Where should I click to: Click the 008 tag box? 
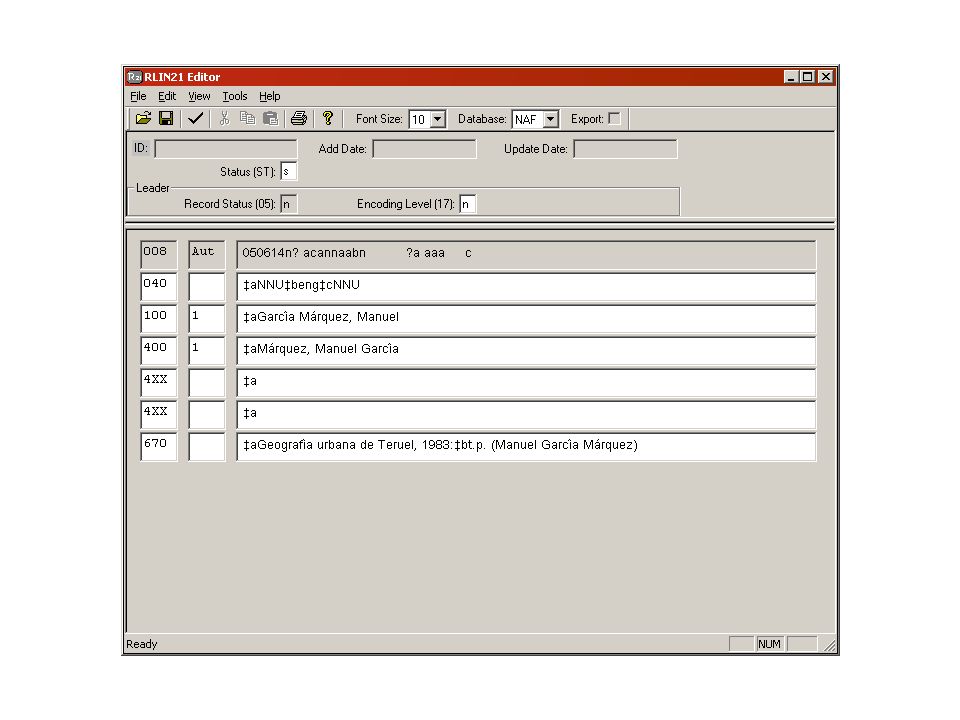pos(159,255)
